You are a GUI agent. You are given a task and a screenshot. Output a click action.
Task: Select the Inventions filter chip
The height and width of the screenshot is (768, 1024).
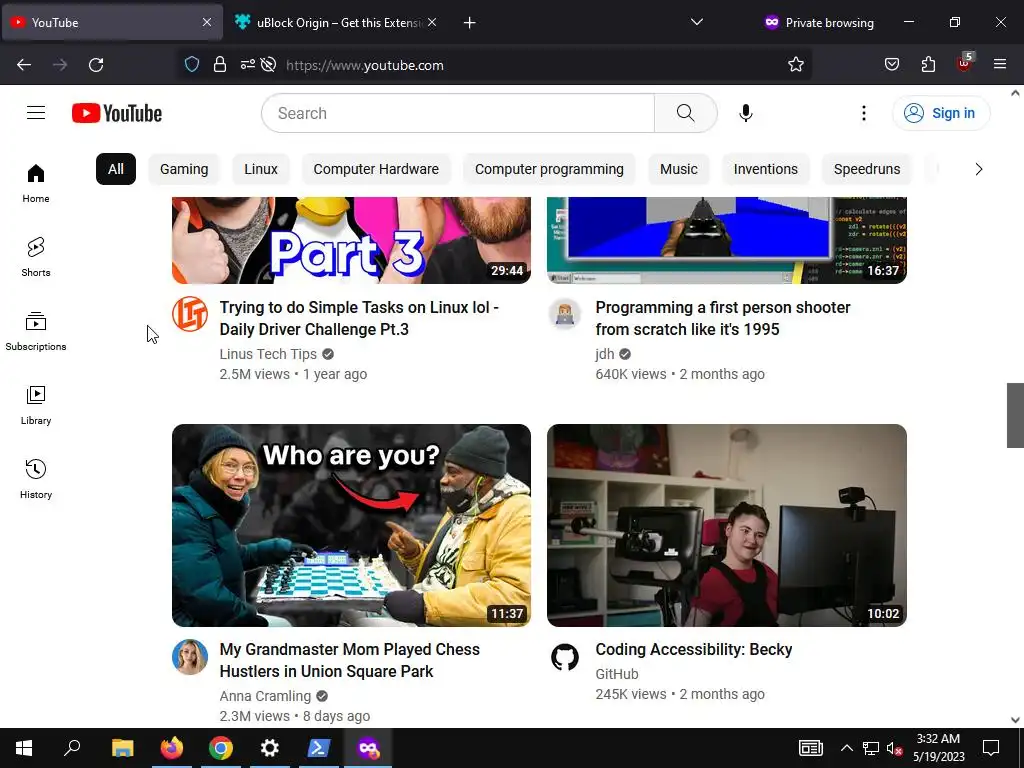click(765, 169)
